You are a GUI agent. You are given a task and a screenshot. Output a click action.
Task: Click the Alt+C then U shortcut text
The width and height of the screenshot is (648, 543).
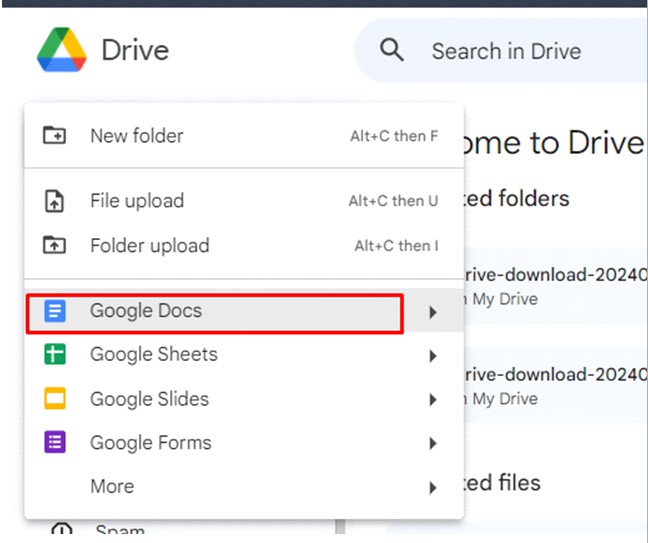tap(393, 201)
